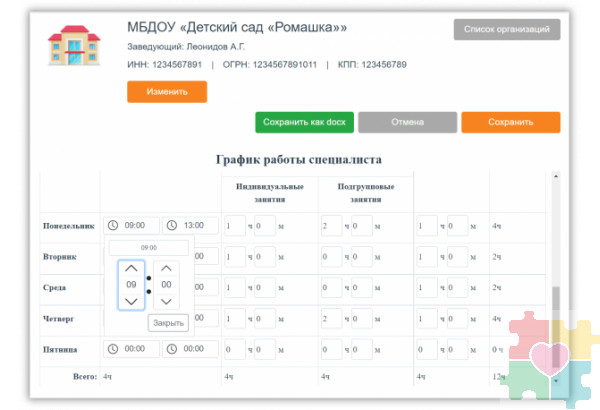This screenshot has width=600, height=410.
Task: Click Tuesday row total 2ч
Action: (497, 257)
